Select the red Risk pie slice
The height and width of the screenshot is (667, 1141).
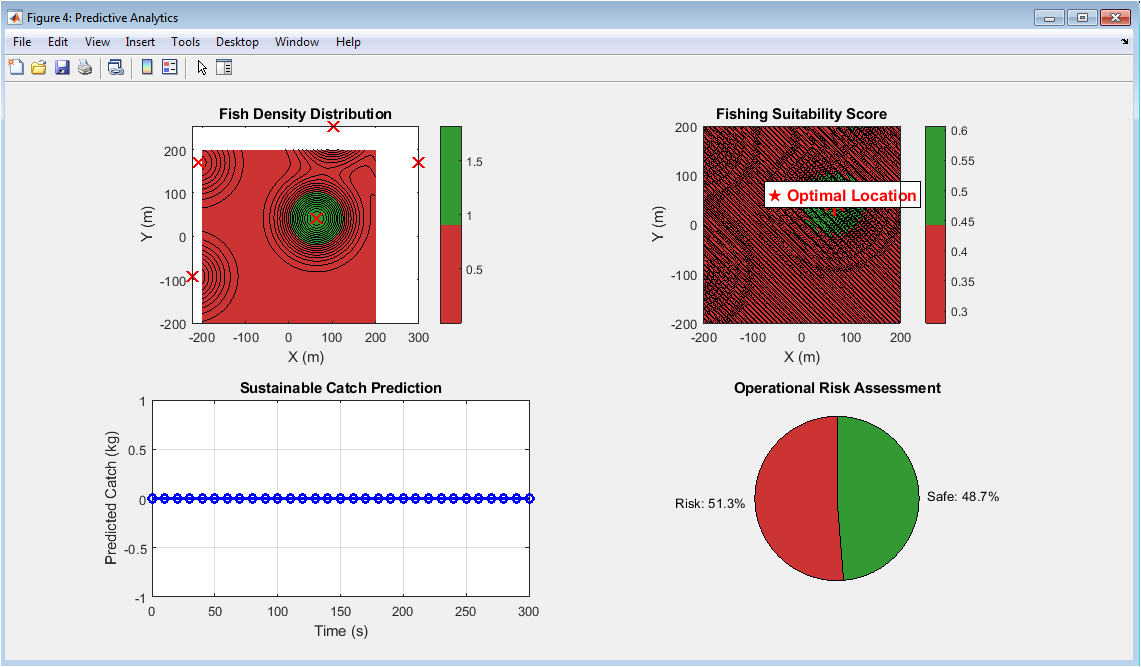pos(795,498)
